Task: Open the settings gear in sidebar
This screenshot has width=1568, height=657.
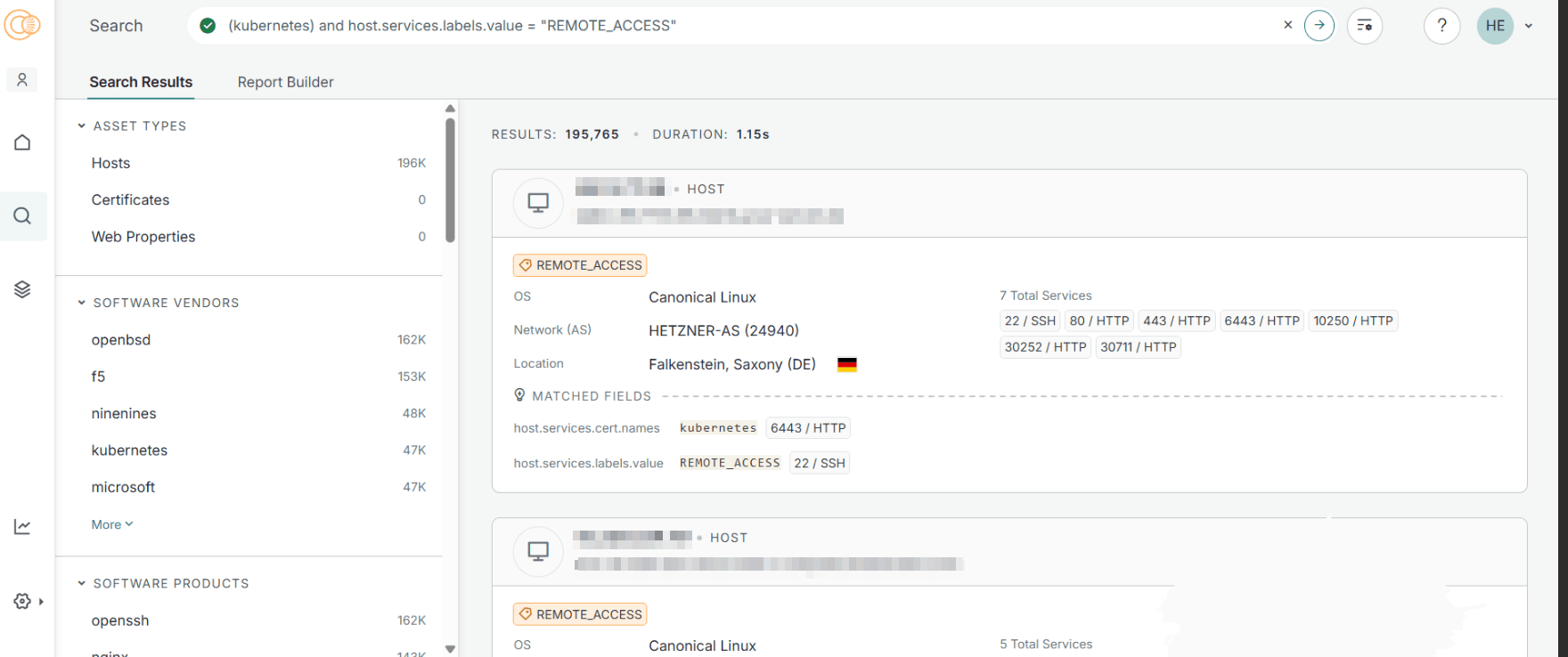Action: pyautogui.click(x=22, y=601)
